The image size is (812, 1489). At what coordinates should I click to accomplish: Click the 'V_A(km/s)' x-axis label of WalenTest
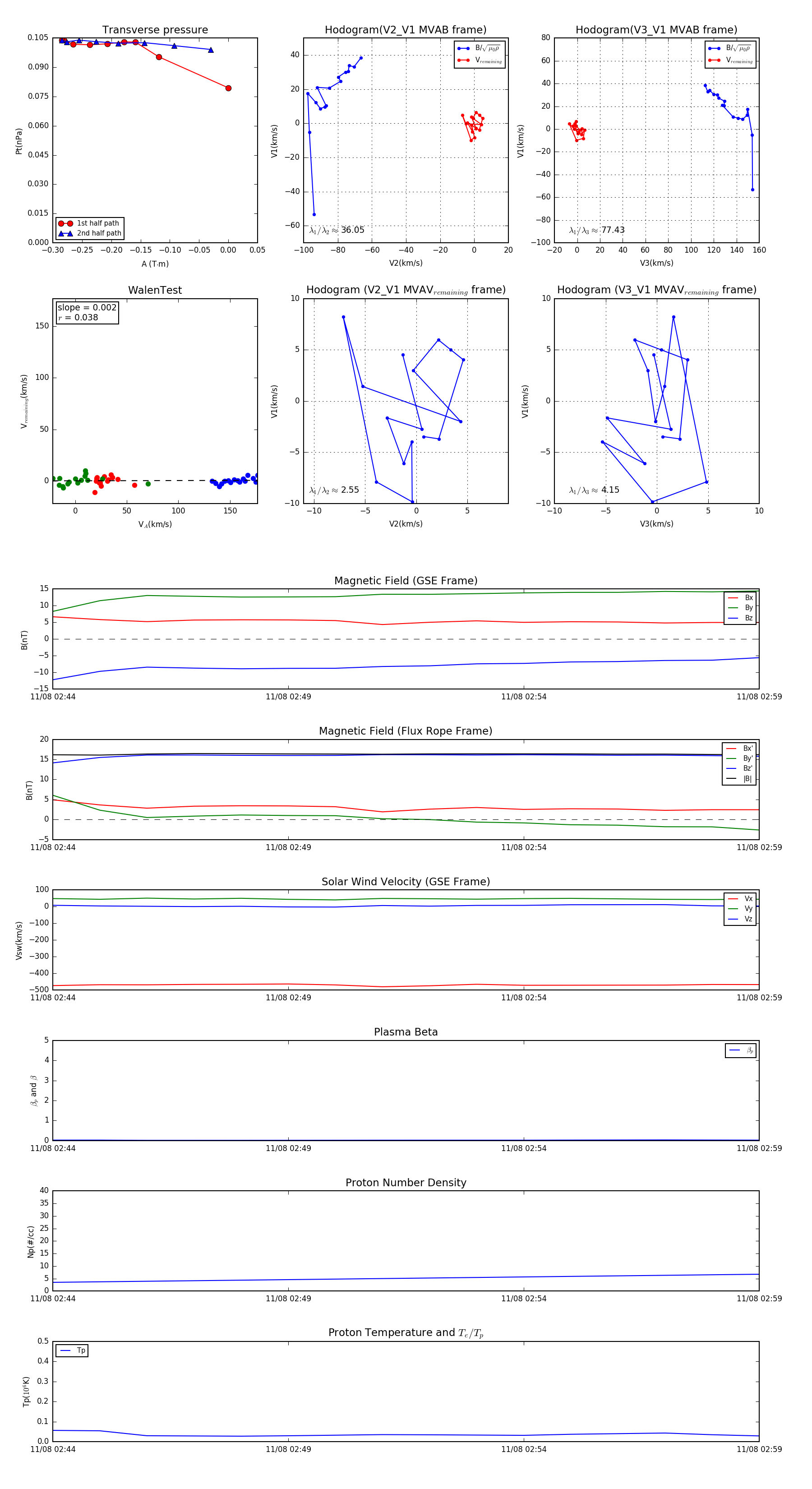(x=155, y=524)
